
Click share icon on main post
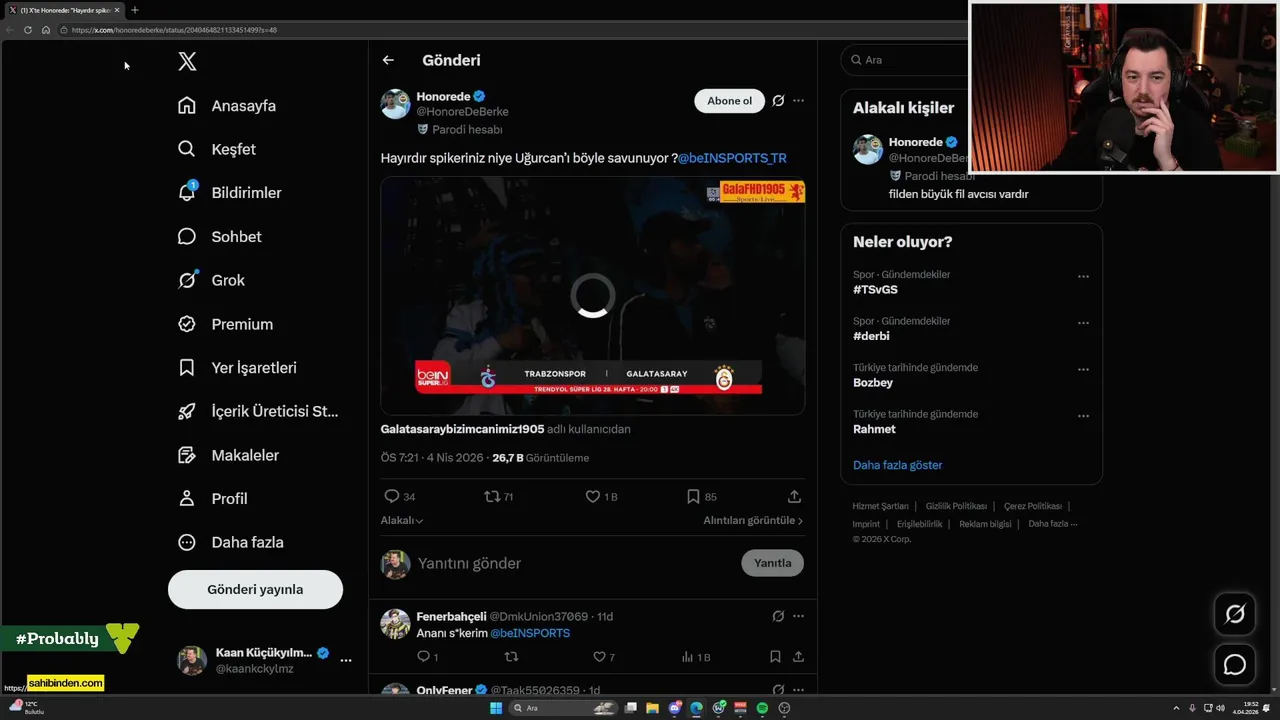(x=794, y=496)
